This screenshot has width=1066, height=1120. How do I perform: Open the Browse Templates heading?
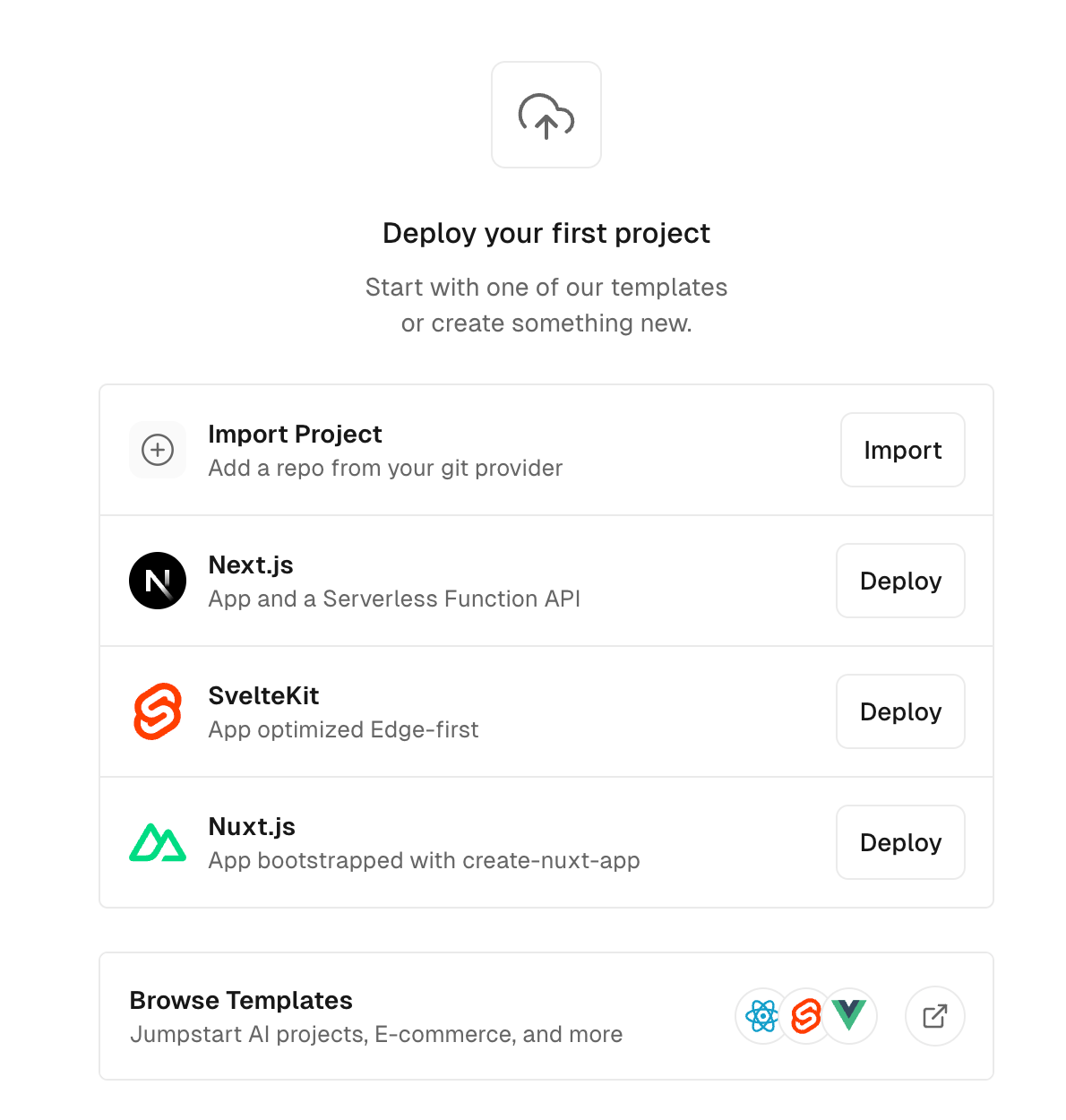[241, 1000]
